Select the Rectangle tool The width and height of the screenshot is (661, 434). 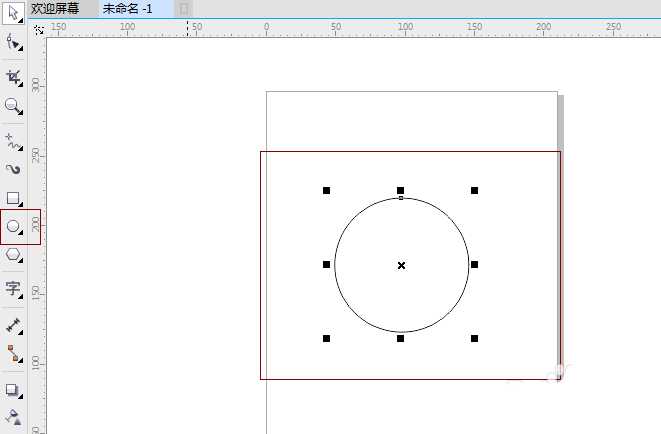point(13,199)
